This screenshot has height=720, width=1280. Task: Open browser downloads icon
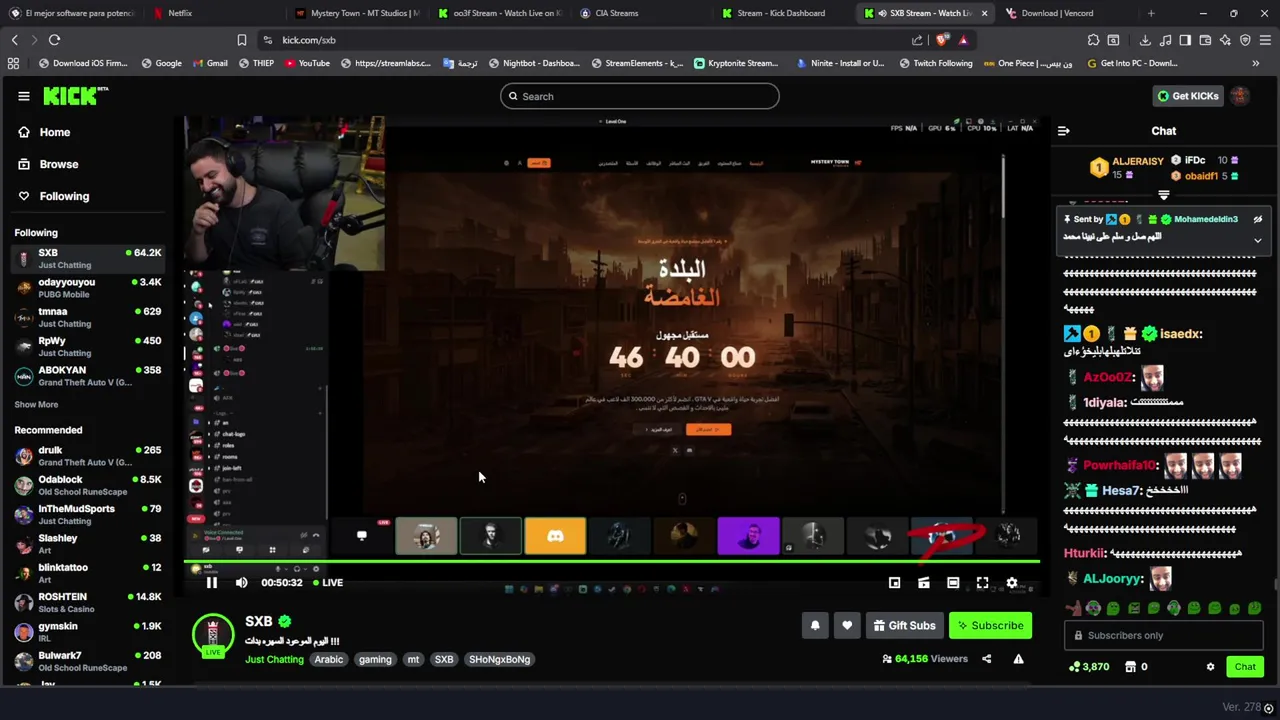pos(1145,40)
